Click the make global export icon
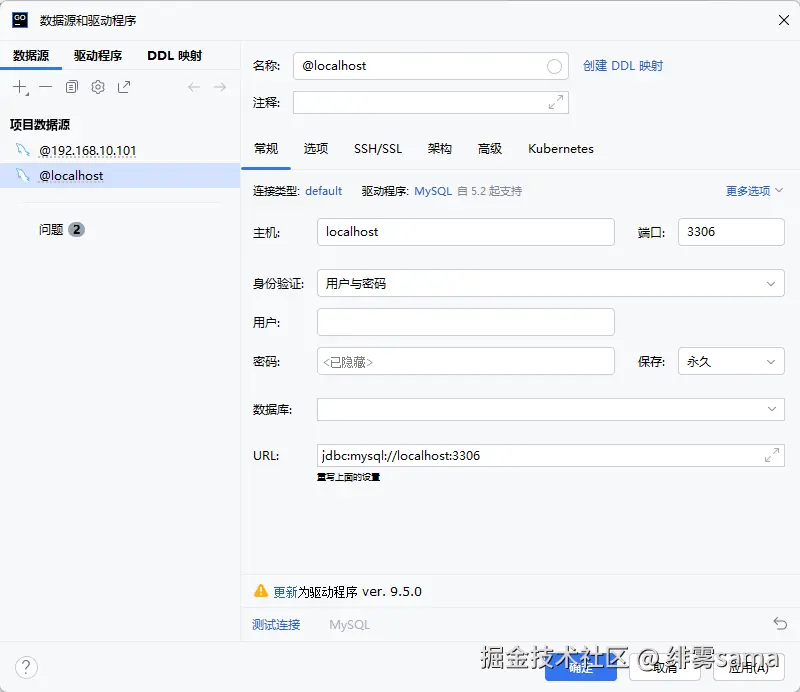The height and width of the screenshot is (692, 800). click(x=124, y=87)
